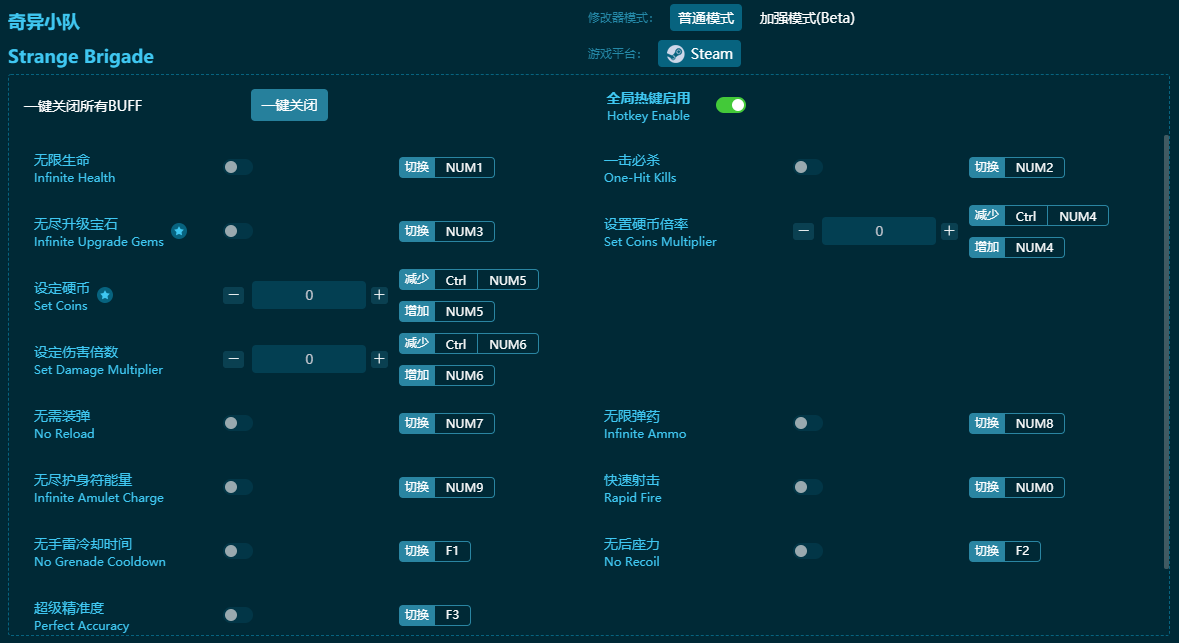Screen dimensions: 1179x643
Task: Click minus to decrease Set Damage Multiplier
Action: (233, 358)
